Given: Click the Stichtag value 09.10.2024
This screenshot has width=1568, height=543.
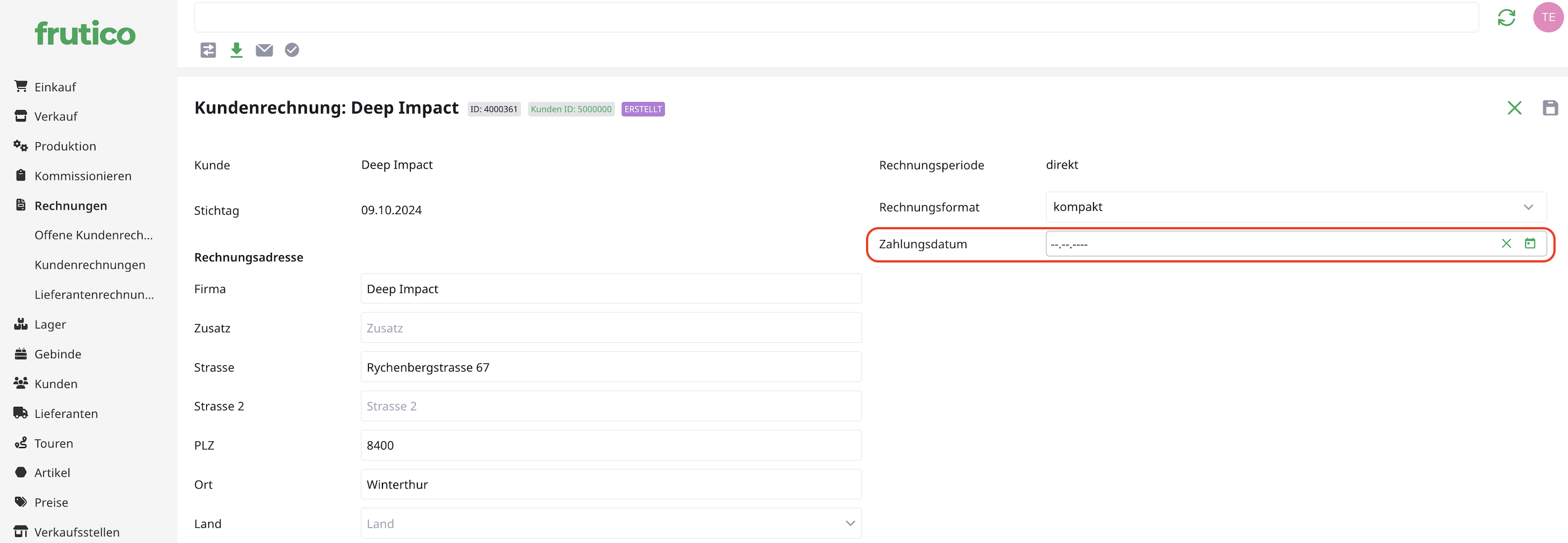Looking at the screenshot, I should coord(391,210).
